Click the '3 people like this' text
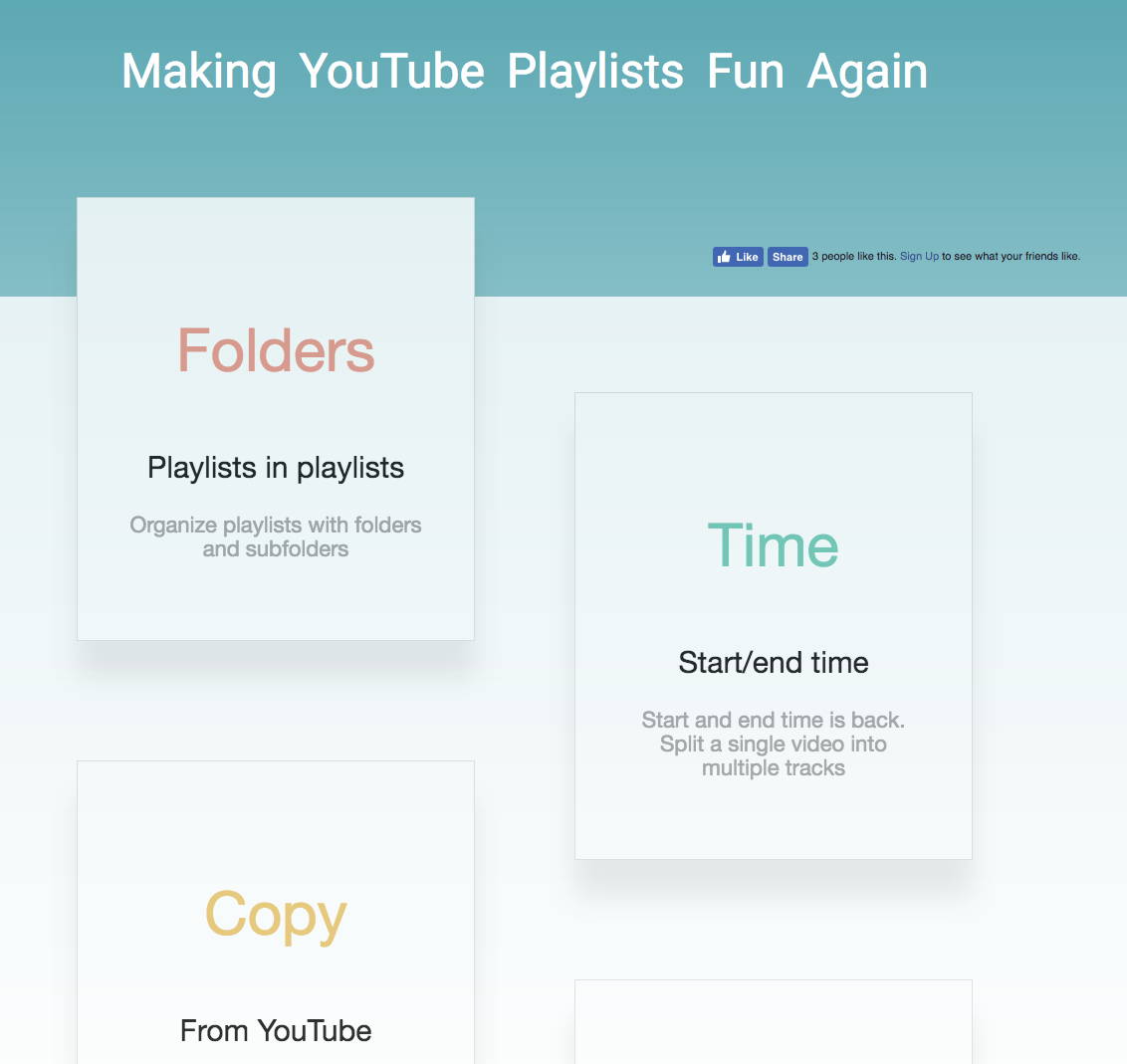 point(854,257)
